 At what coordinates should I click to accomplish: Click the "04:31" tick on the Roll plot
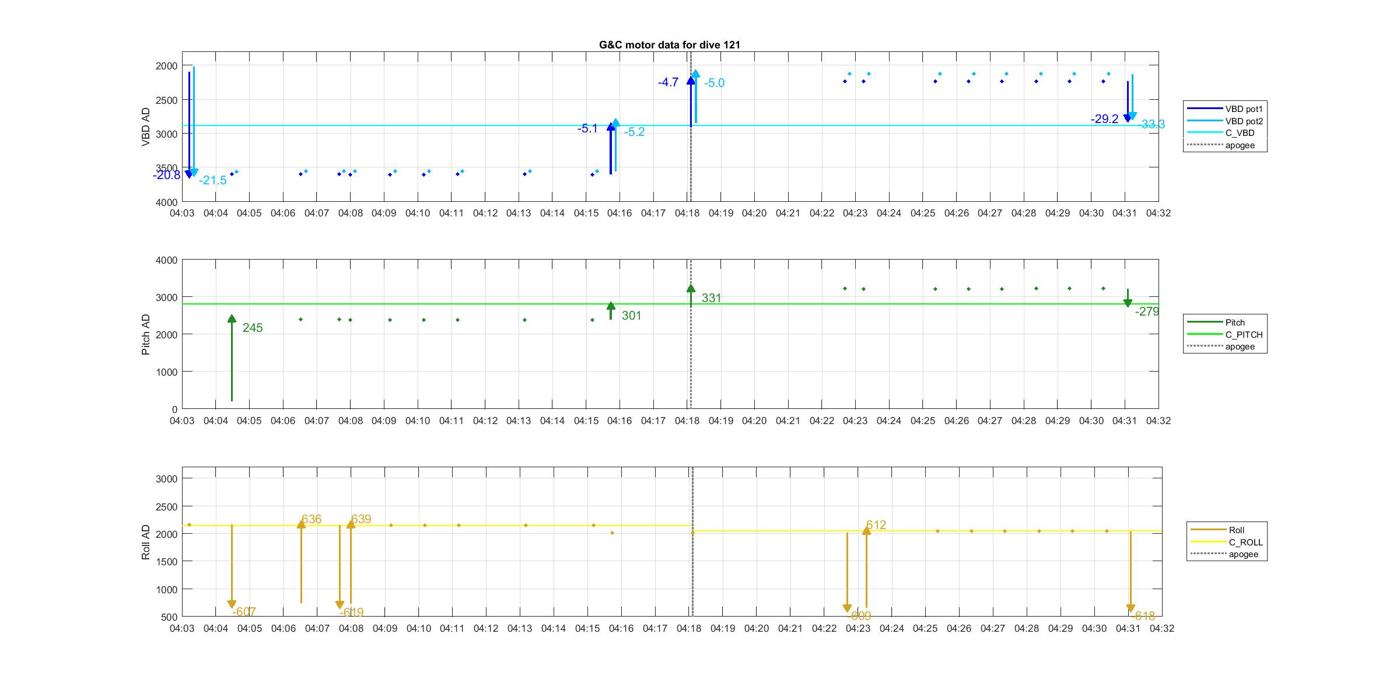point(1128,628)
